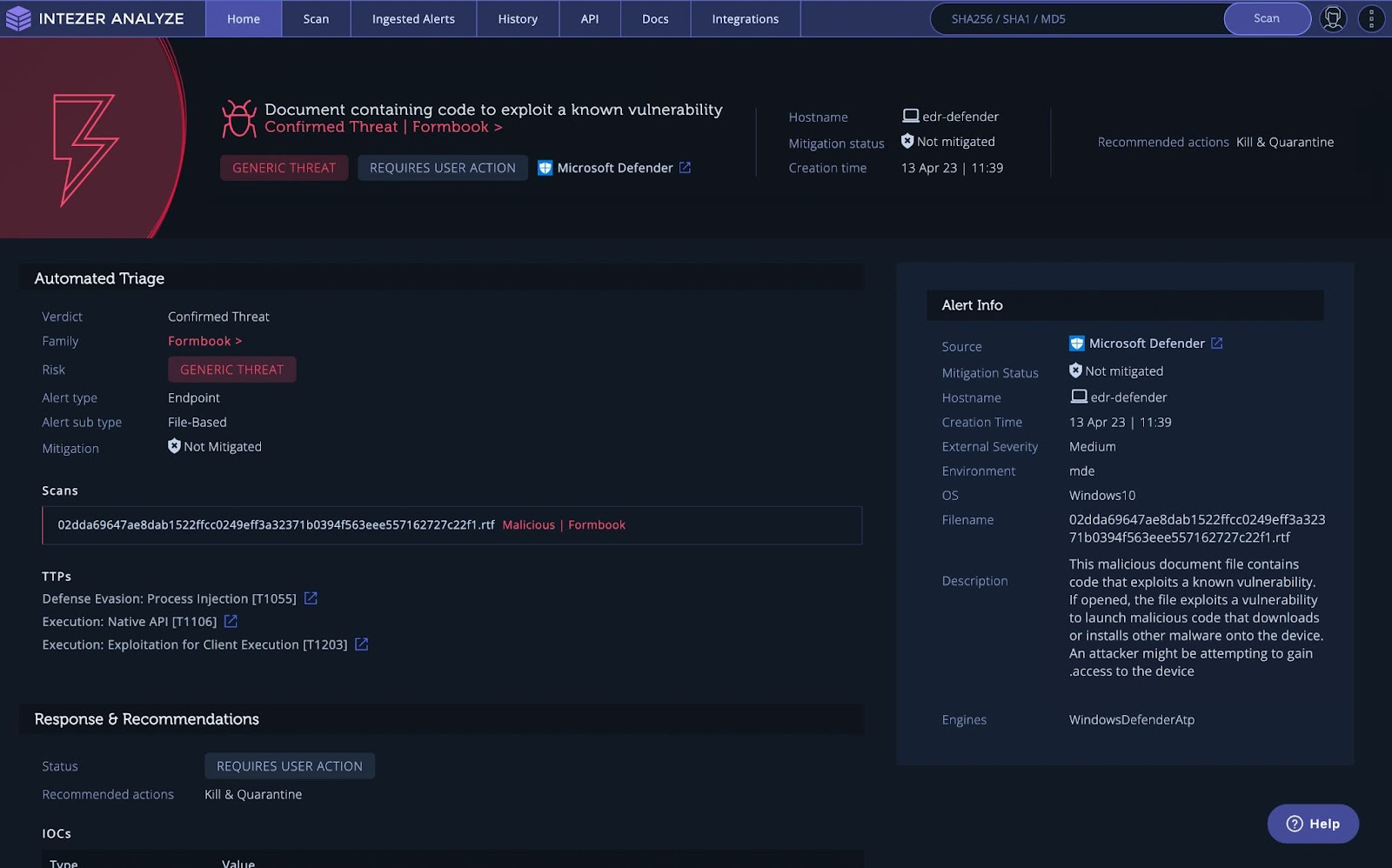This screenshot has width=1392, height=868.
Task: Click the red bug threat icon
Action: (x=238, y=119)
